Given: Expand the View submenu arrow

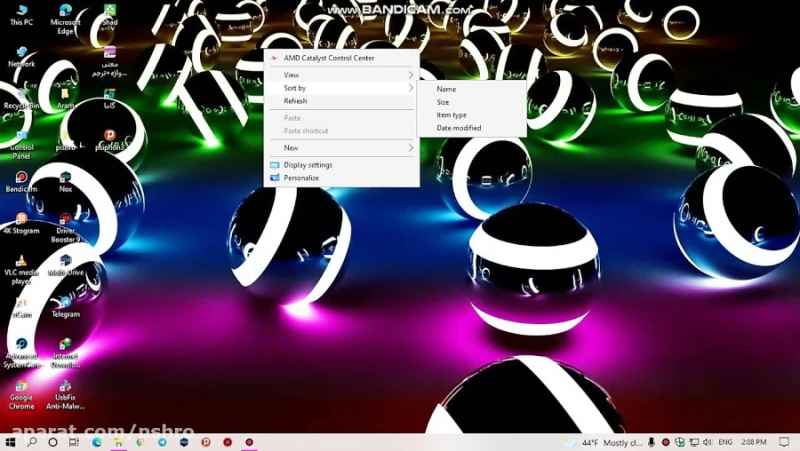Looking at the screenshot, I should 411,75.
